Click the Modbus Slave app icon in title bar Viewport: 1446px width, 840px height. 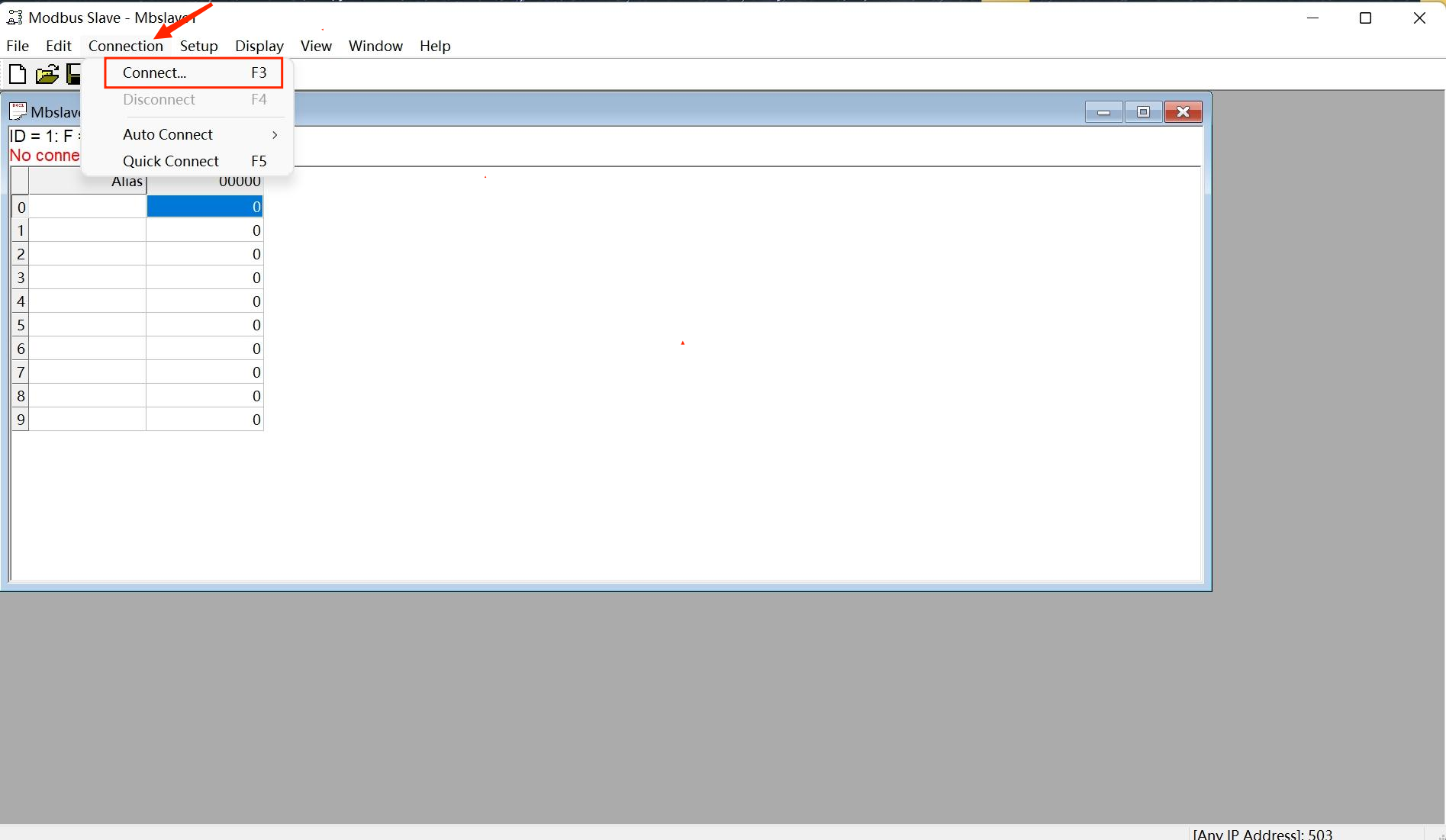[x=14, y=18]
